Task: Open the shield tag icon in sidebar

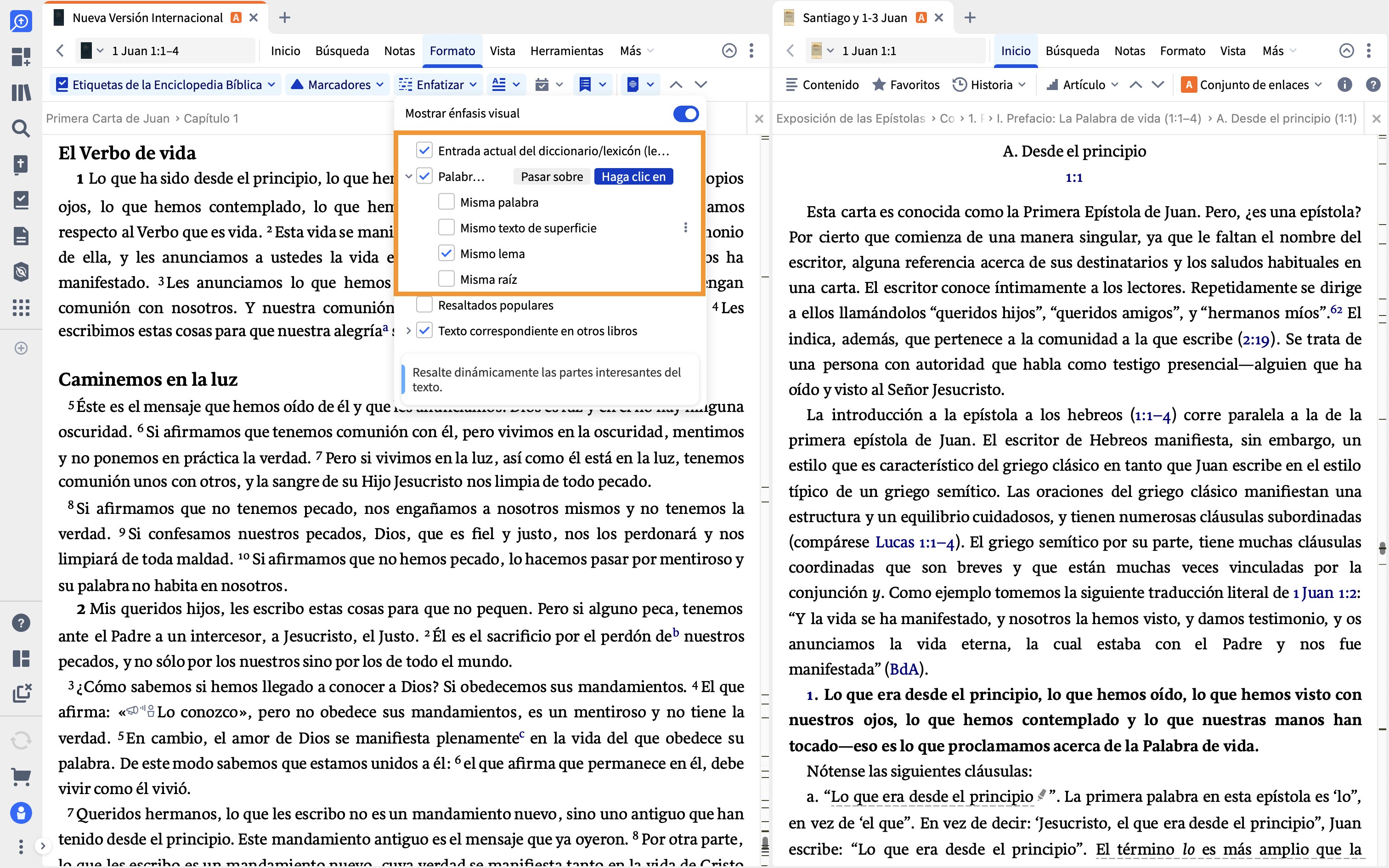Action: point(21,271)
